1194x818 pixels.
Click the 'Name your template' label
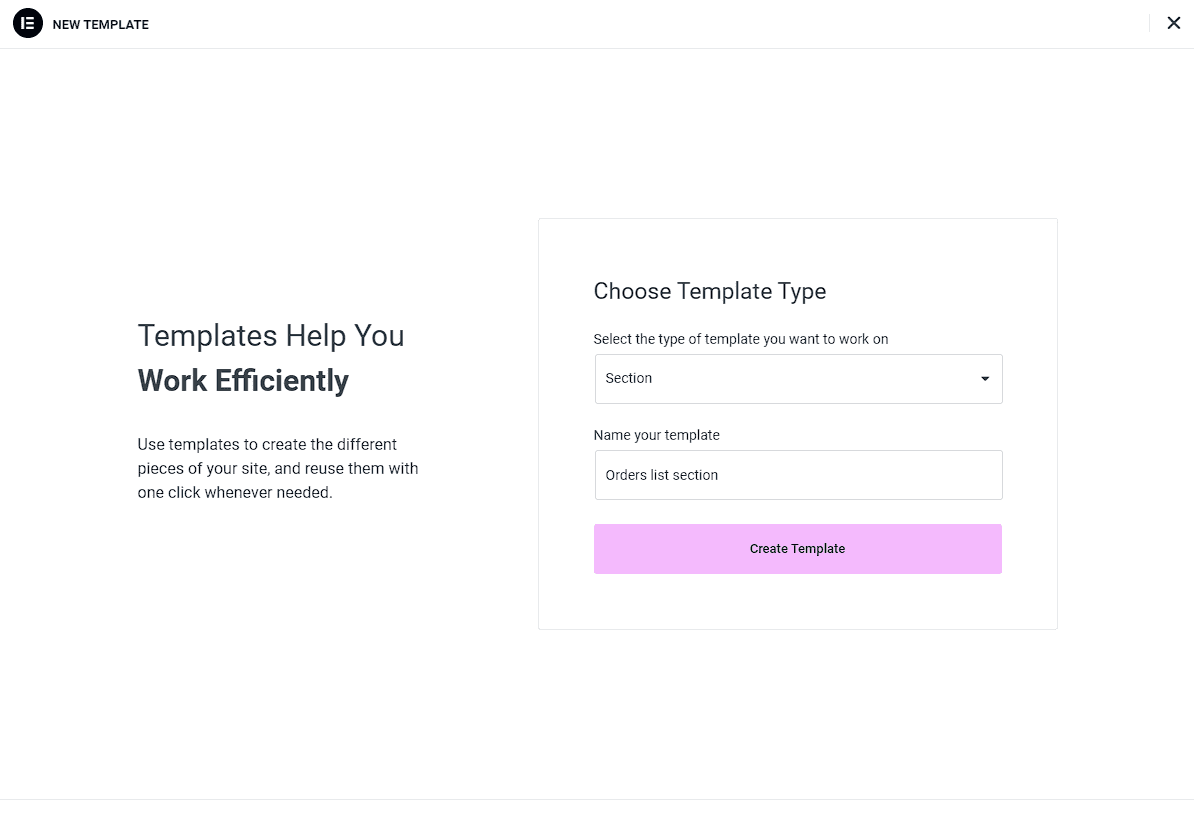(656, 435)
